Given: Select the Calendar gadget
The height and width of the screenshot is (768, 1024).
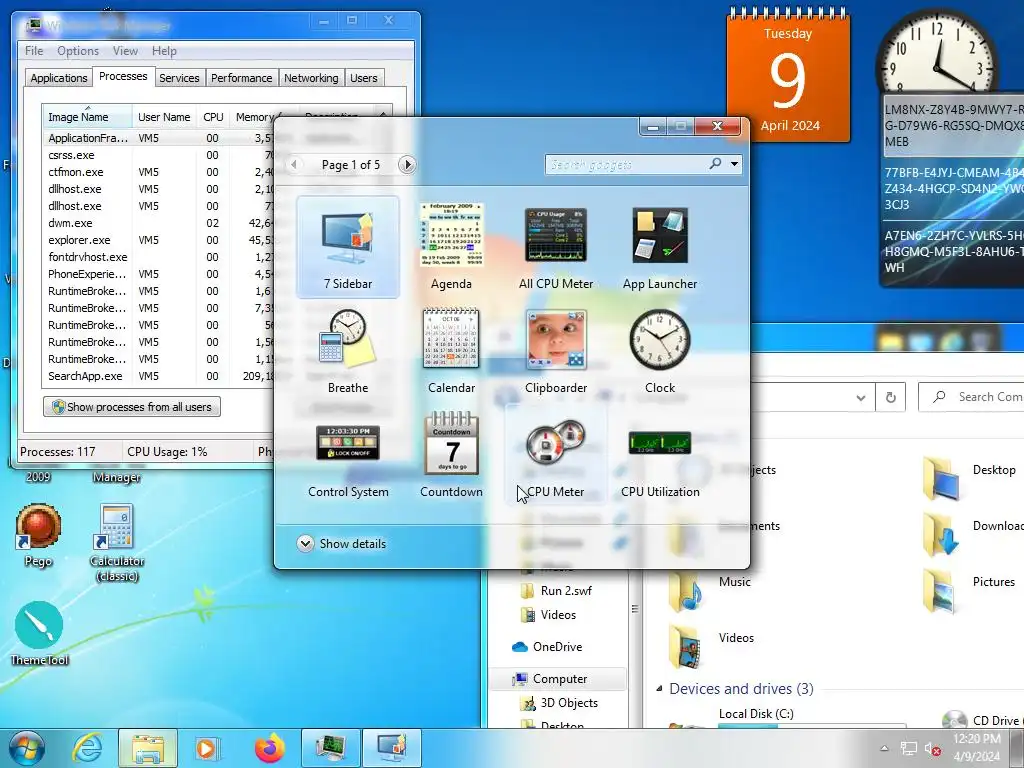Looking at the screenshot, I should 451,351.
